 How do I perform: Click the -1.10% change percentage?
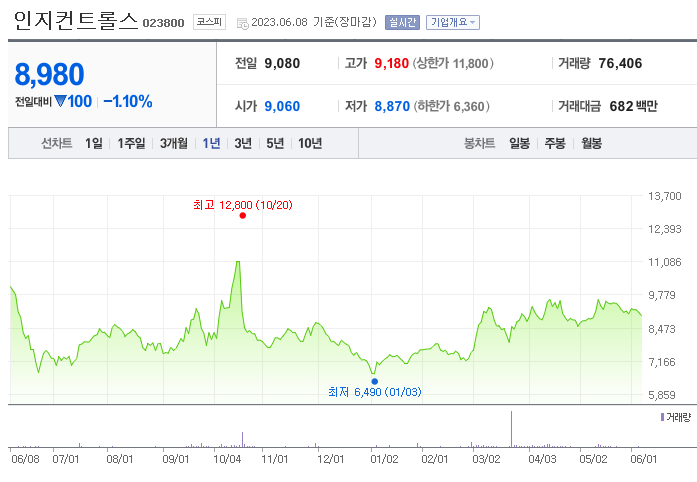[x=128, y=101]
